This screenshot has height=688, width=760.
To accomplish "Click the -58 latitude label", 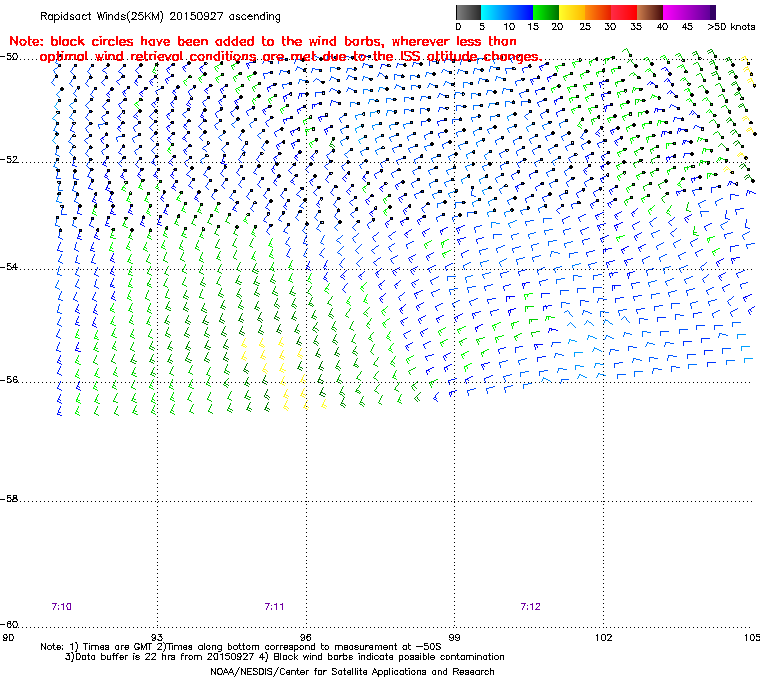I will click(x=9, y=499).
